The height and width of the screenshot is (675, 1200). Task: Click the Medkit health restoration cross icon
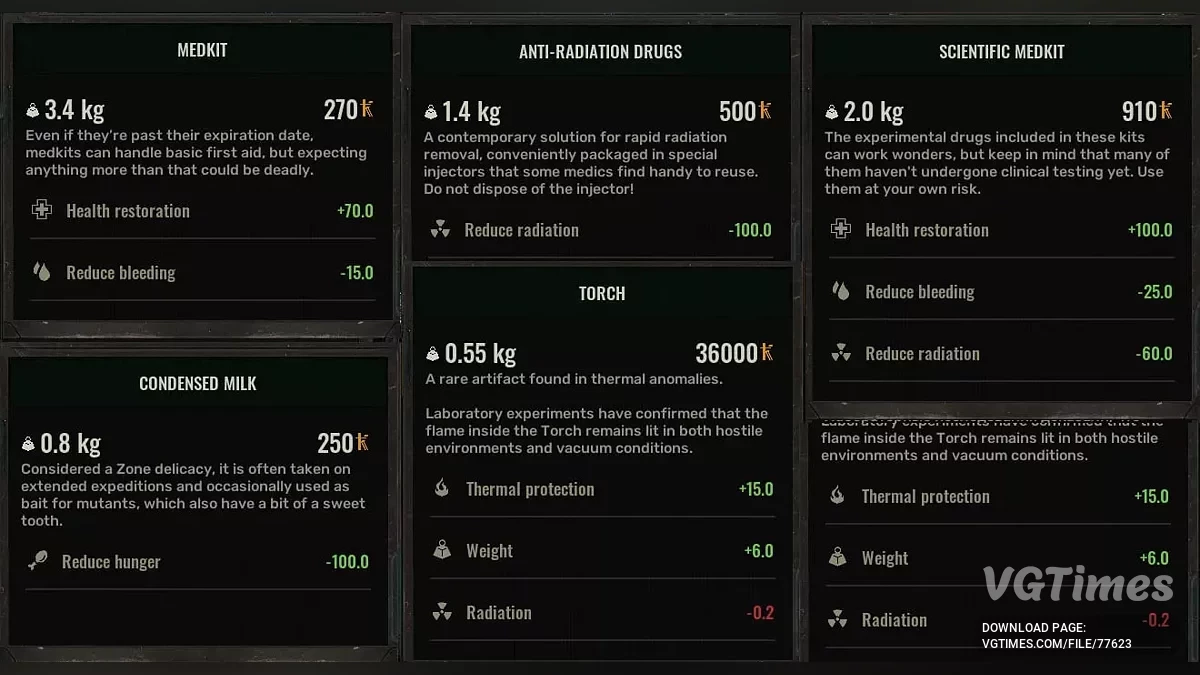click(42, 210)
